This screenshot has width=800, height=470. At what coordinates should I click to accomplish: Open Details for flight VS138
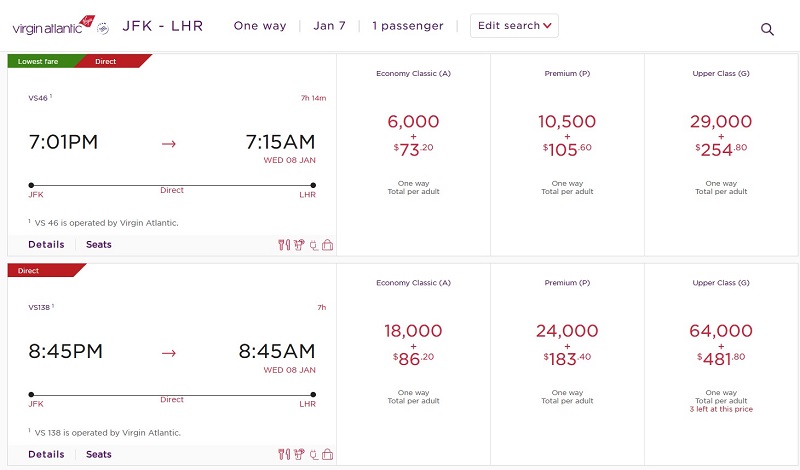click(x=46, y=454)
